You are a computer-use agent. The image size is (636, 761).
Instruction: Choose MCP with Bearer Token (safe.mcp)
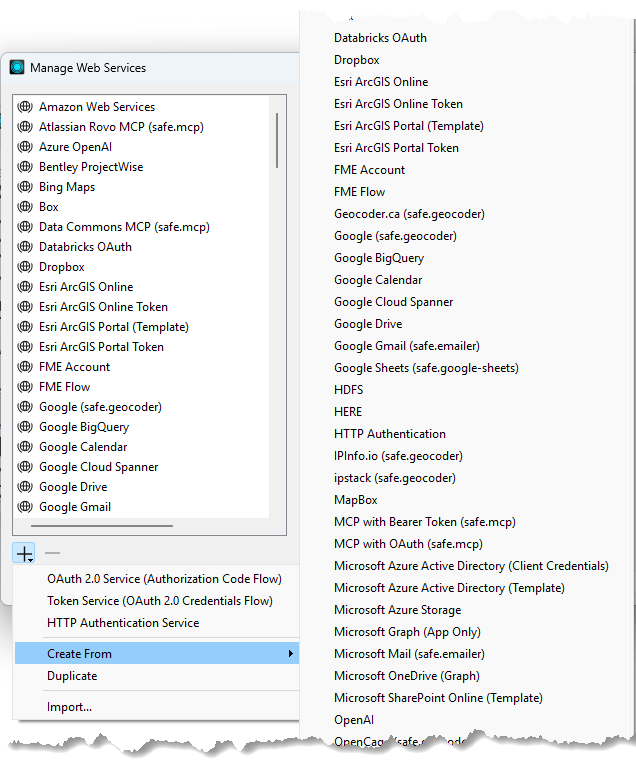click(424, 522)
